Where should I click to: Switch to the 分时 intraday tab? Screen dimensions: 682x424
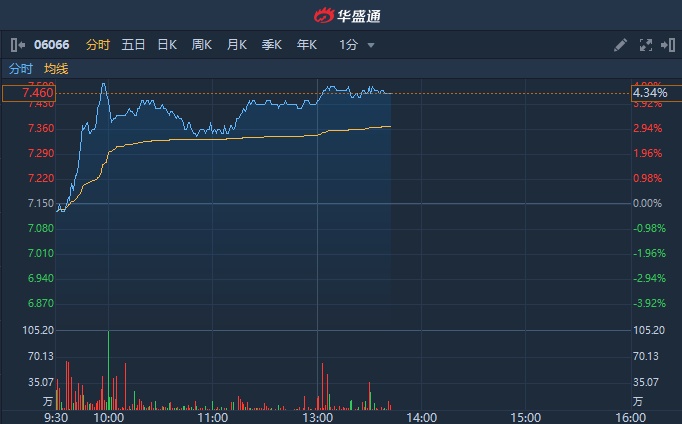tap(98, 45)
